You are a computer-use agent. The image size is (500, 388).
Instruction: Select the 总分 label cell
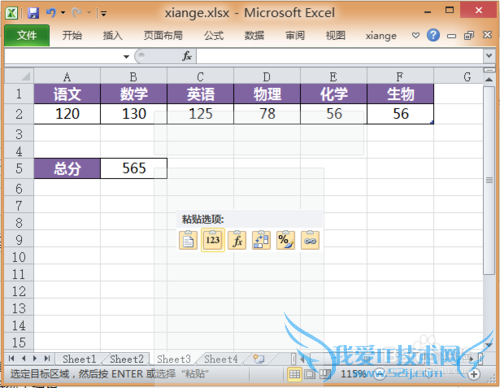[x=67, y=168]
